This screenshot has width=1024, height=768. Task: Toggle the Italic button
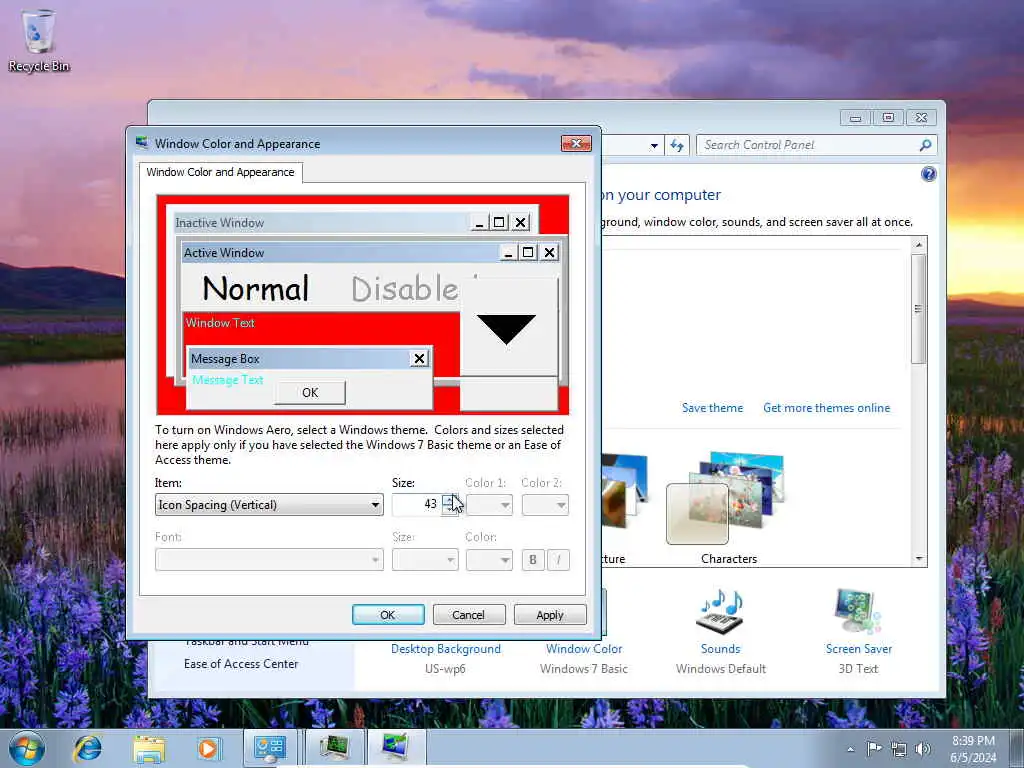[558, 560]
